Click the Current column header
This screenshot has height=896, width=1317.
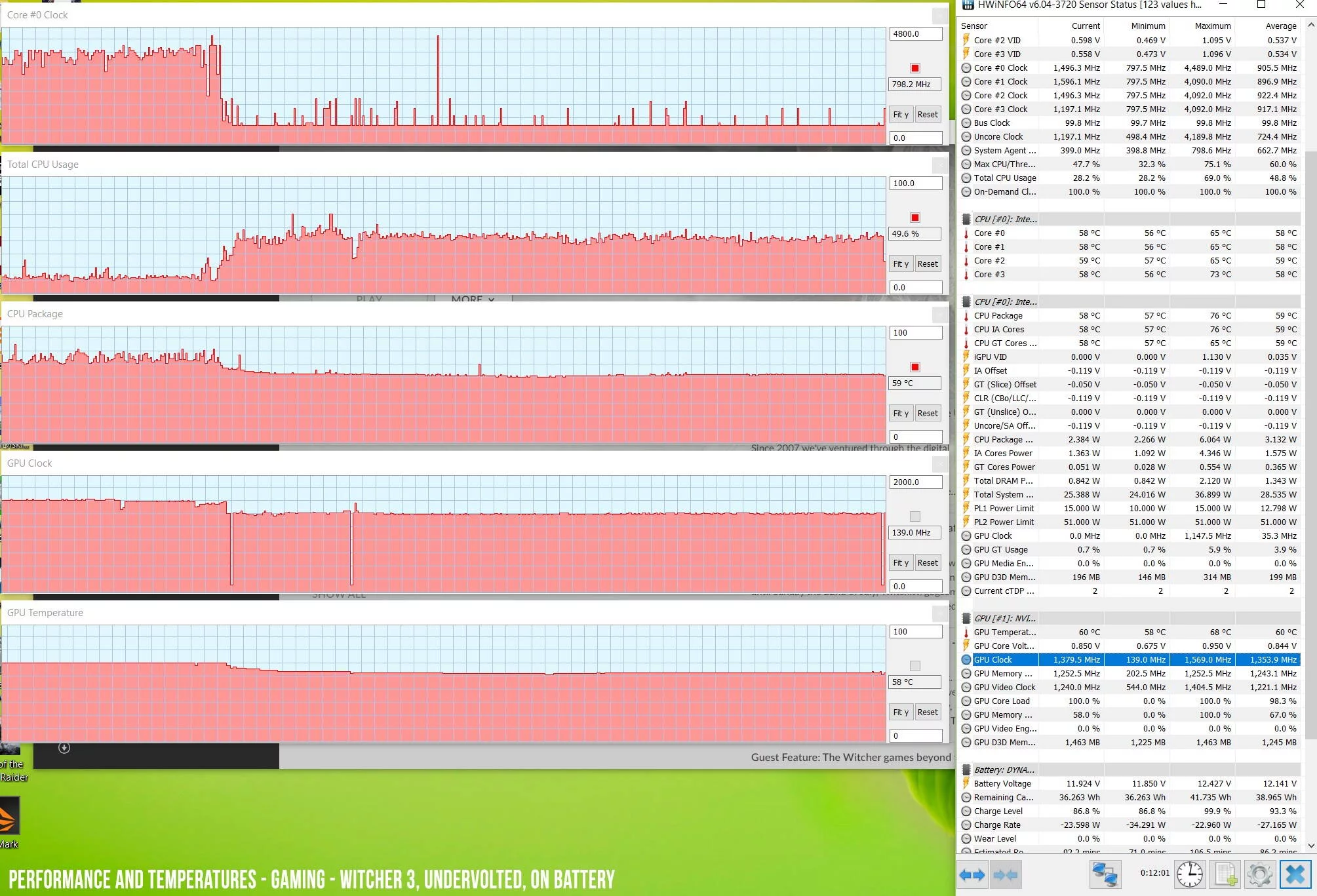[x=1071, y=26]
